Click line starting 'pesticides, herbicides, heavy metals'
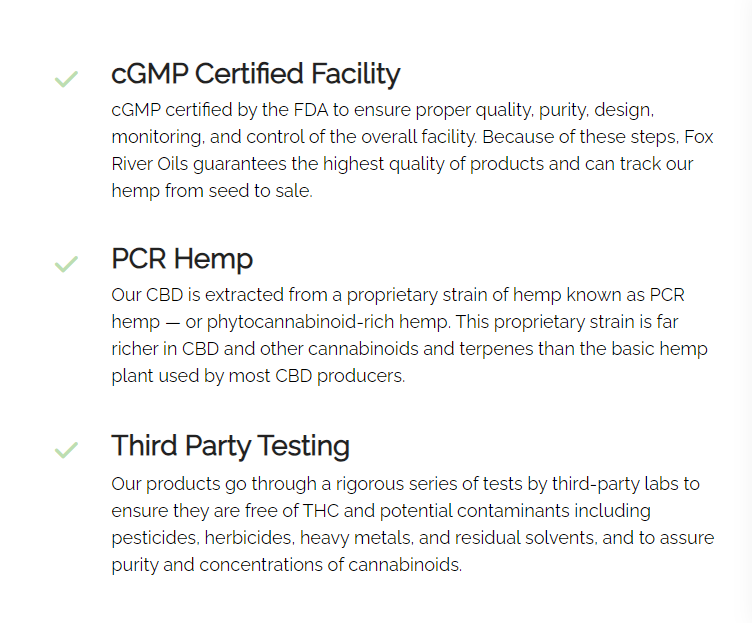 (x=413, y=538)
